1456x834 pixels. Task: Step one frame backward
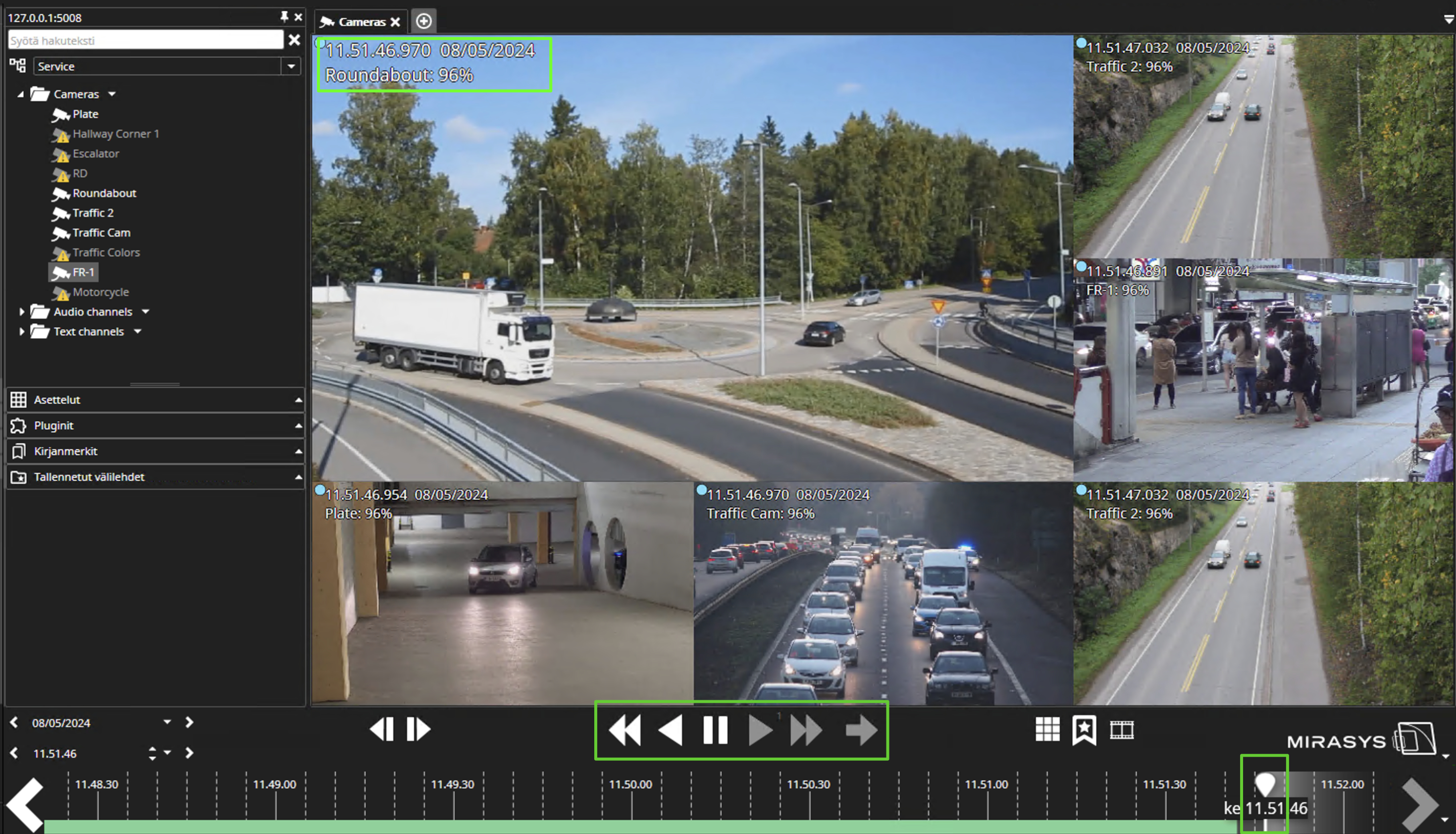click(382, 730)
